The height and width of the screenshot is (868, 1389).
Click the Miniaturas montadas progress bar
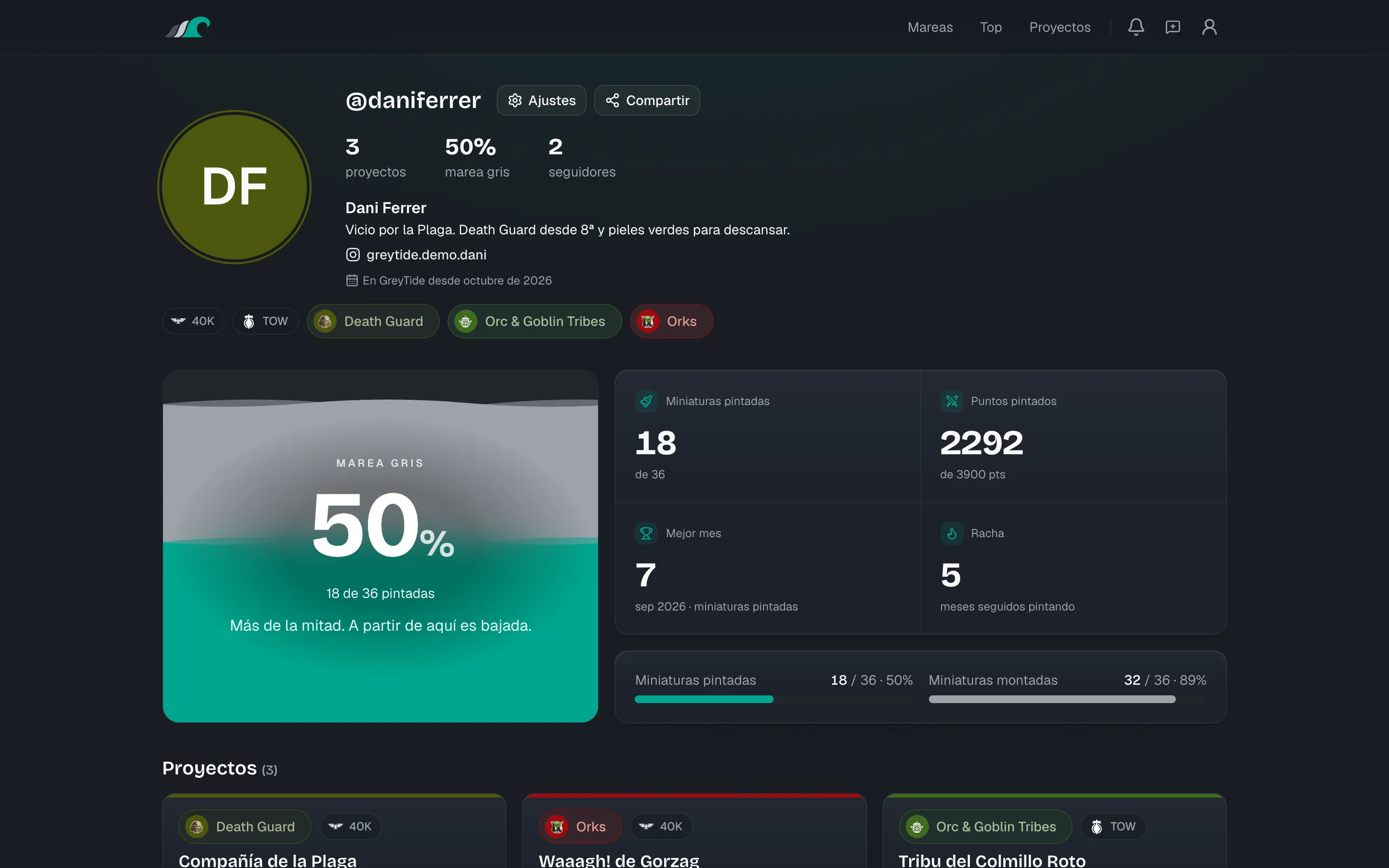[1068, 699]
